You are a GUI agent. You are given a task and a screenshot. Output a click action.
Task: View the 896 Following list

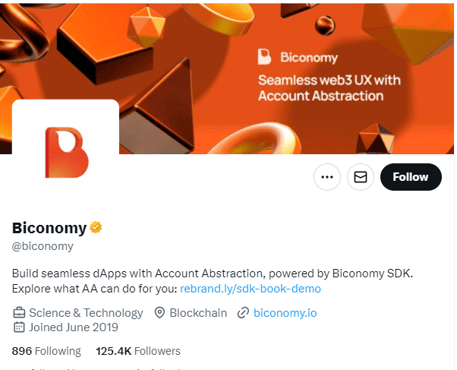coord(46,351)
